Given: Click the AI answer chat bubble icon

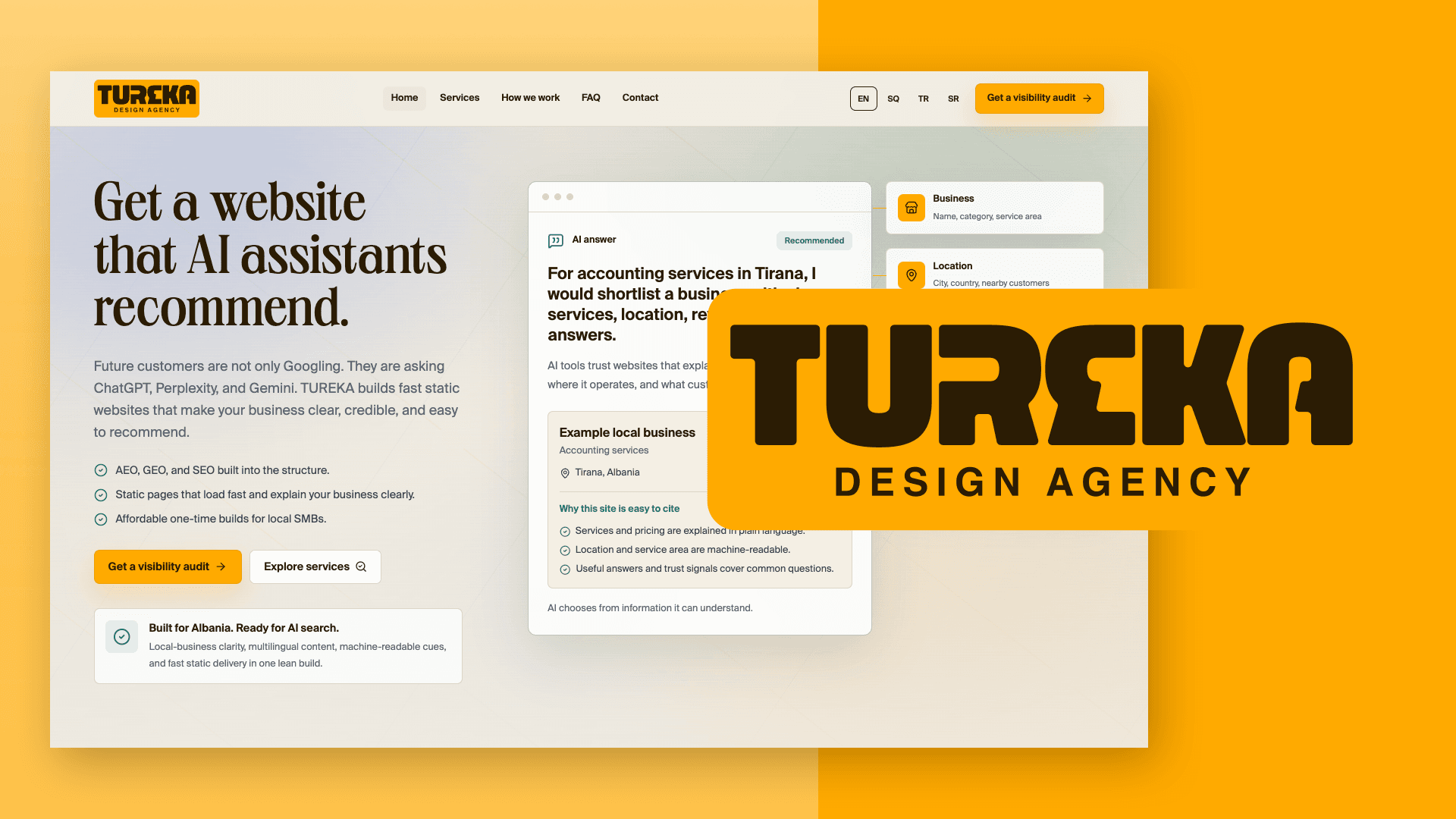Looking at the screenshot, I should tap(556, 240).
